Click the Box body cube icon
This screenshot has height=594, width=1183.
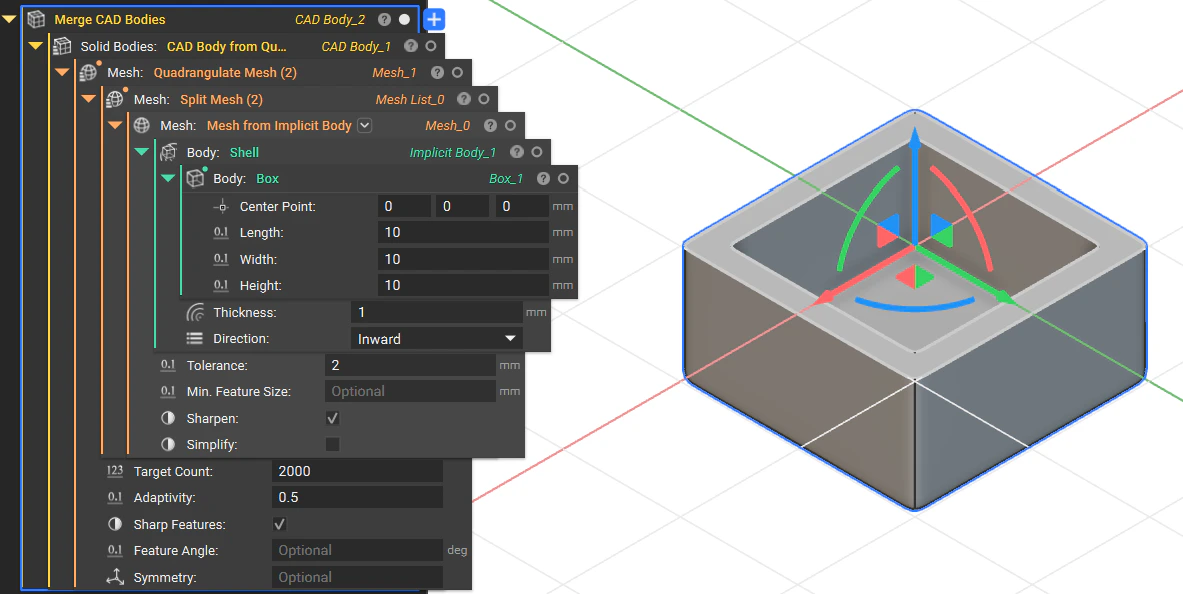(195, 179)
